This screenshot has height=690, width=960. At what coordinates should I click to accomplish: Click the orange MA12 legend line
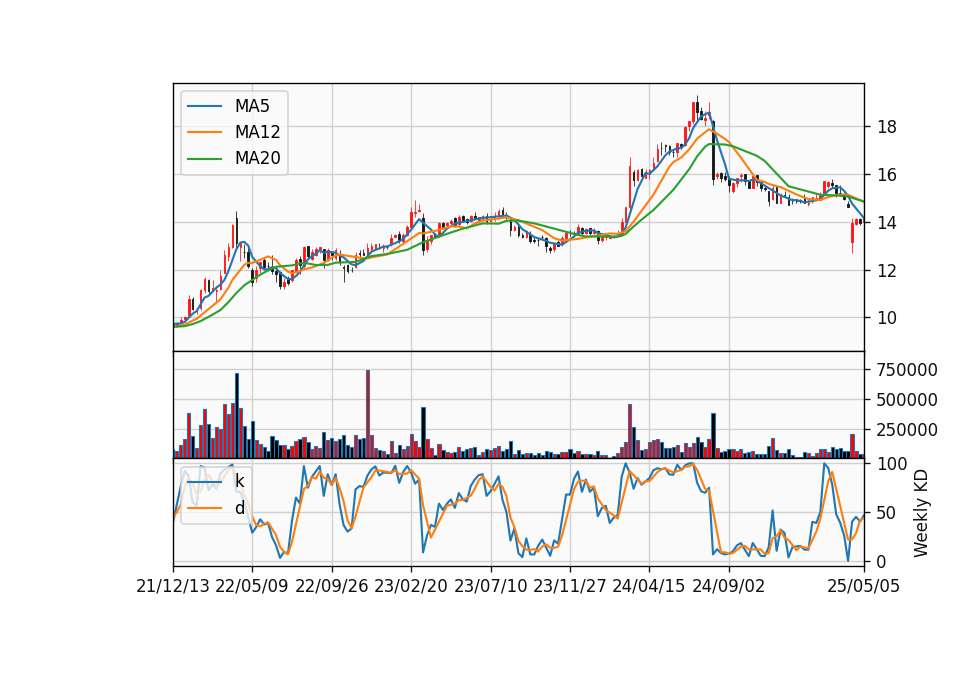pos(204,132)
